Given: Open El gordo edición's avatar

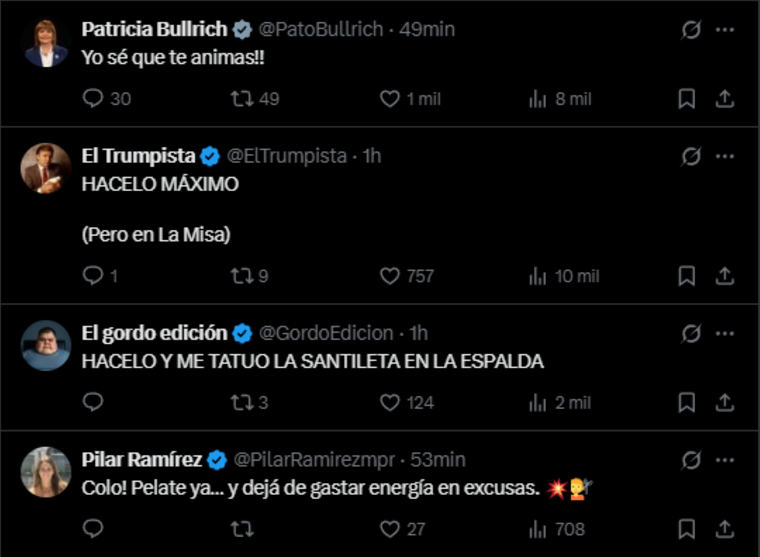Looking at the screenshot, I should point(46,346).
